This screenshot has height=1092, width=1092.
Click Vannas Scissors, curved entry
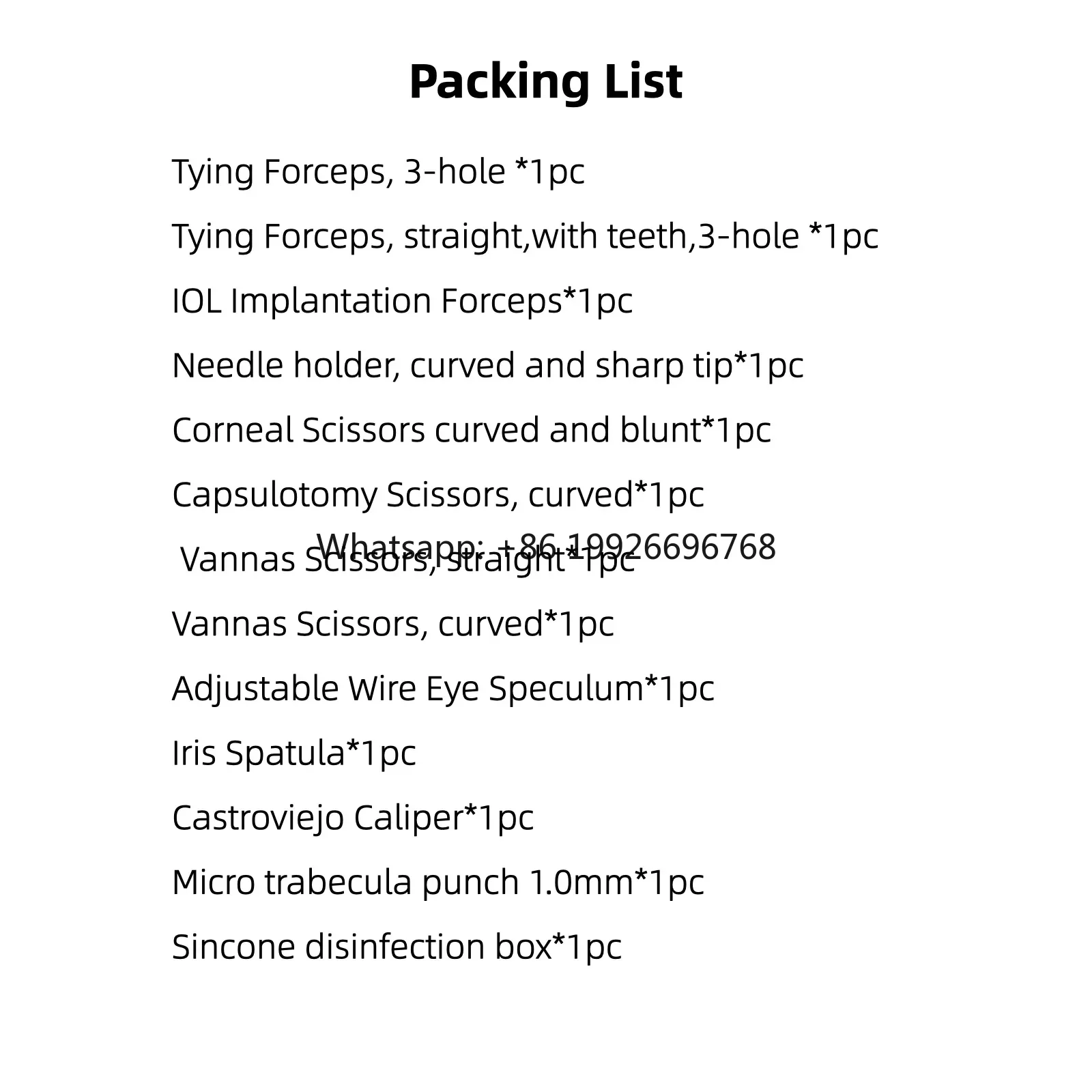(x=392, y=624)
